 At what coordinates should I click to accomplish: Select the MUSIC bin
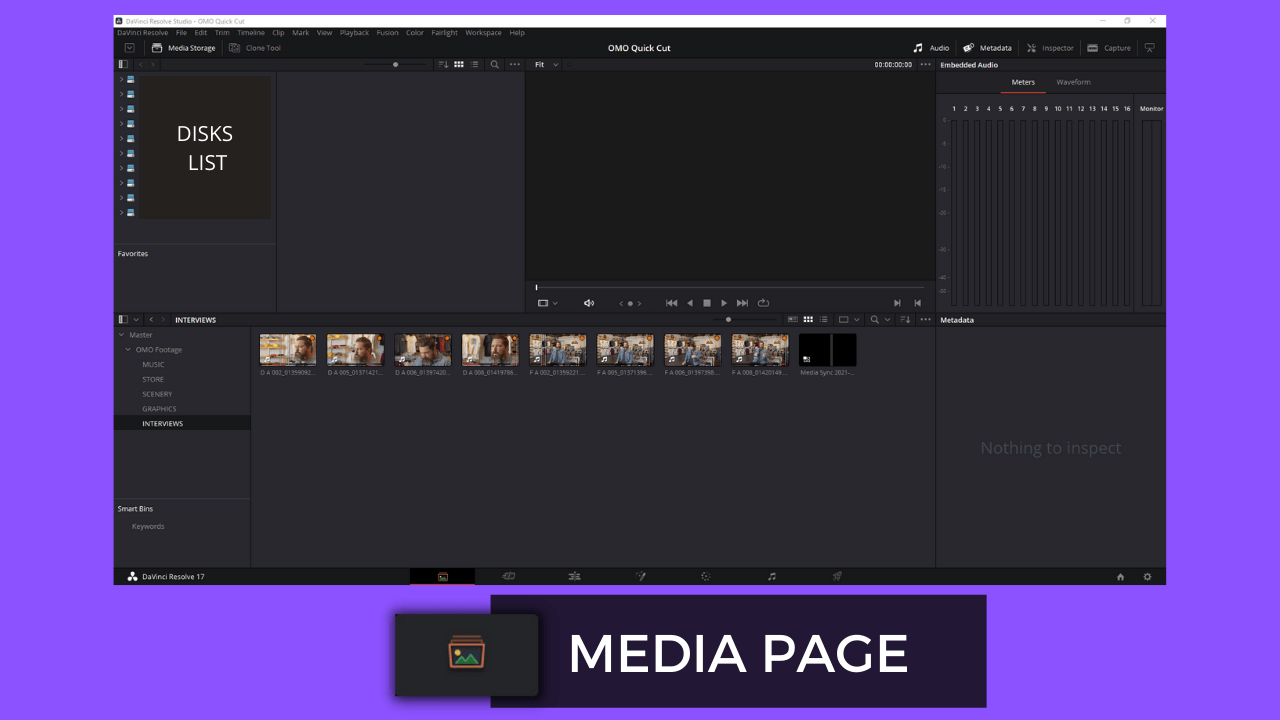click(153, 365)
